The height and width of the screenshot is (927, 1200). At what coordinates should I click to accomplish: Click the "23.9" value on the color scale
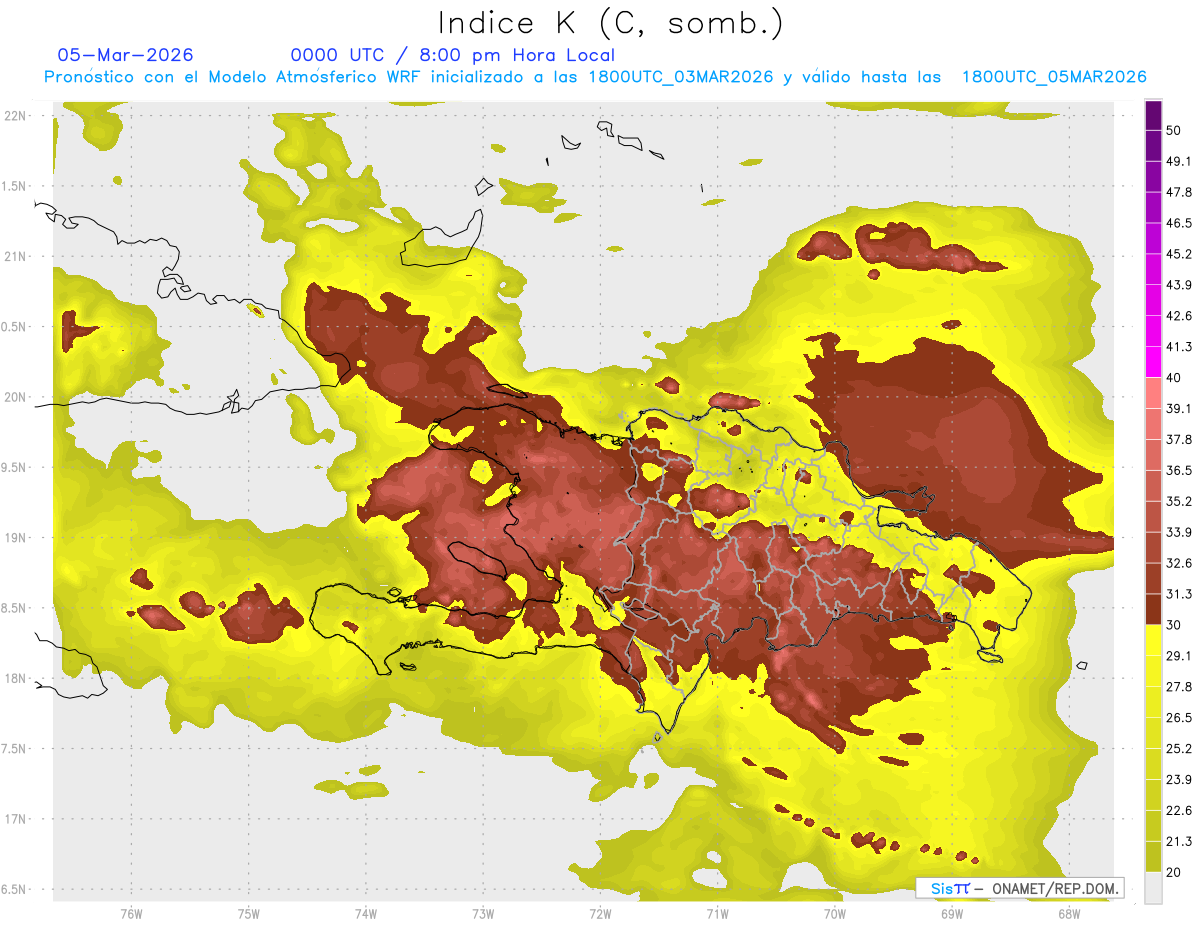[x=1179, y=779]
